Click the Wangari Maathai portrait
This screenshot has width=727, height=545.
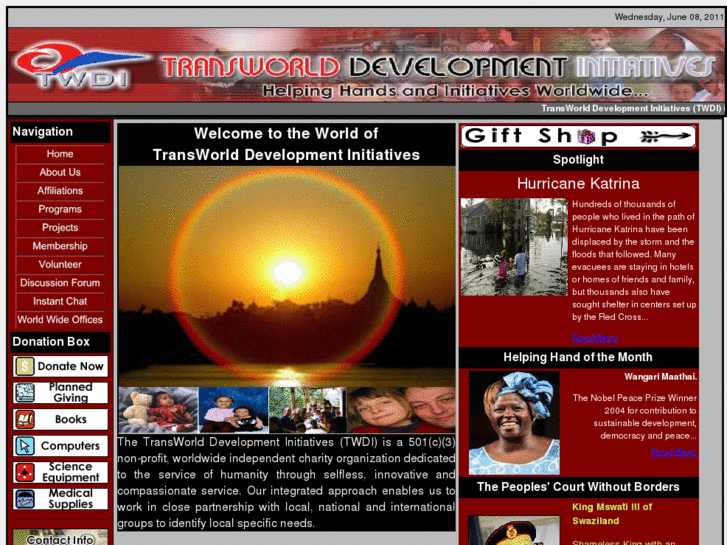coord(514,423)
